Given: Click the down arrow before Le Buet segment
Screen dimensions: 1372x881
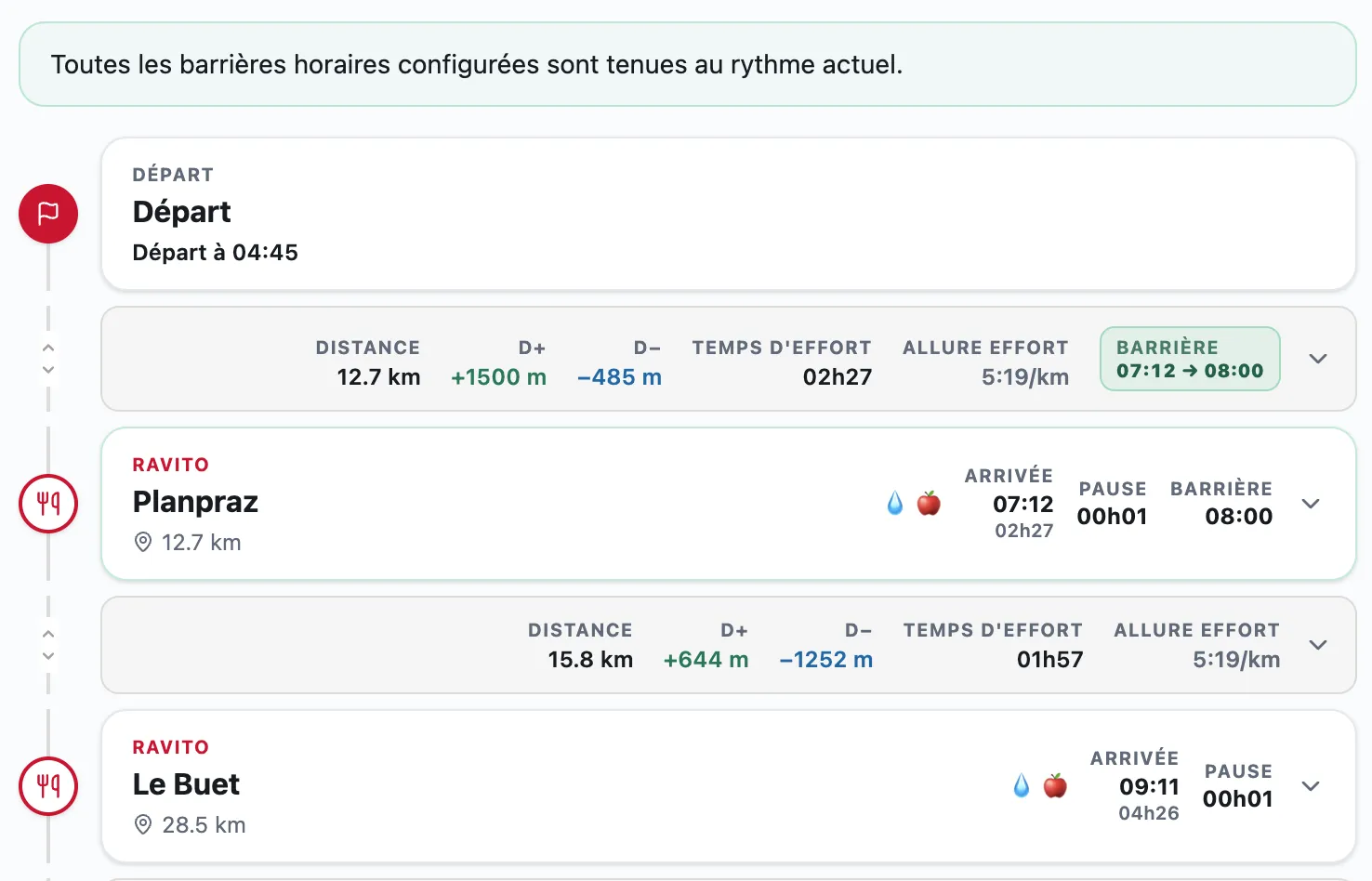Looking at the screenshot, I should [48, 656].
